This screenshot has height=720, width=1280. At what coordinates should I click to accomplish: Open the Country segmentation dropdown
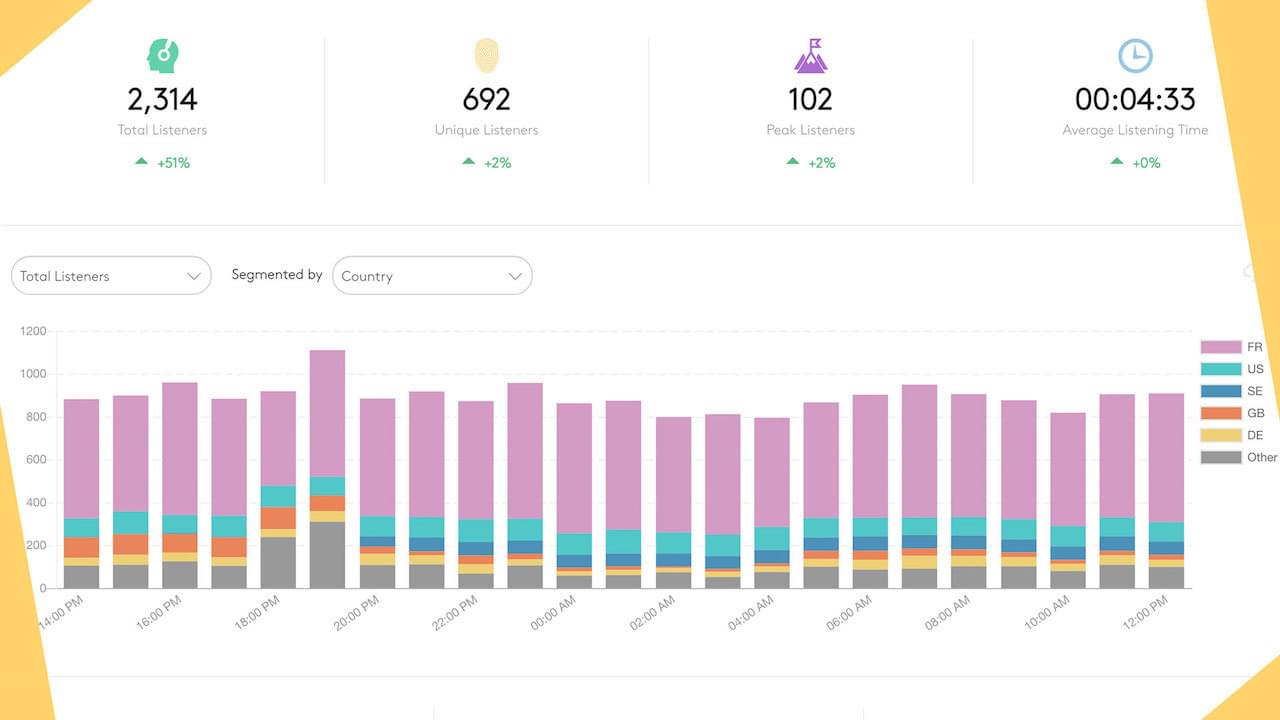[431, 276]
